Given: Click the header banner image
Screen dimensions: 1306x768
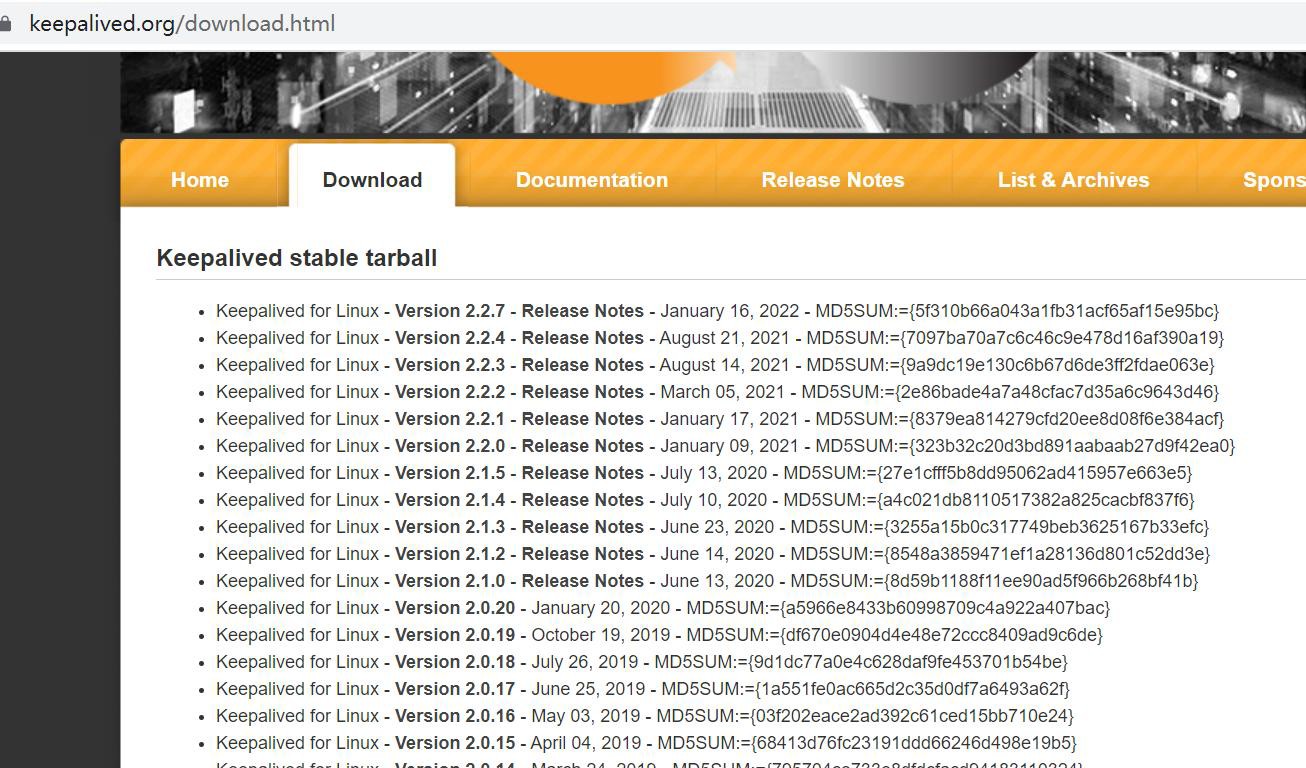Looking at the screenshot, I should click(x=712, y=92).
